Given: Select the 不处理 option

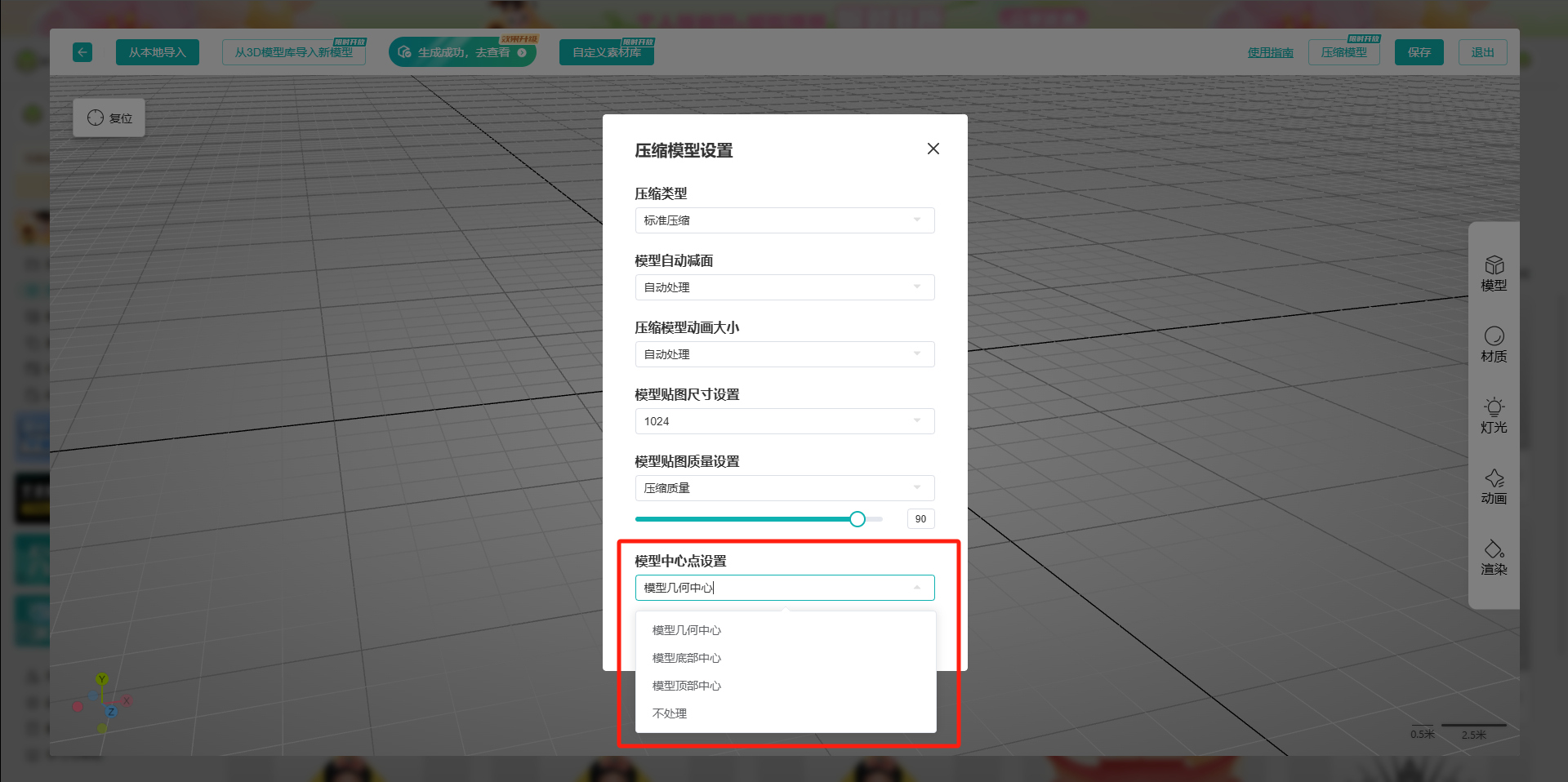Looking at the screenshot, I should pyautogui.click(x=670, y=713).
